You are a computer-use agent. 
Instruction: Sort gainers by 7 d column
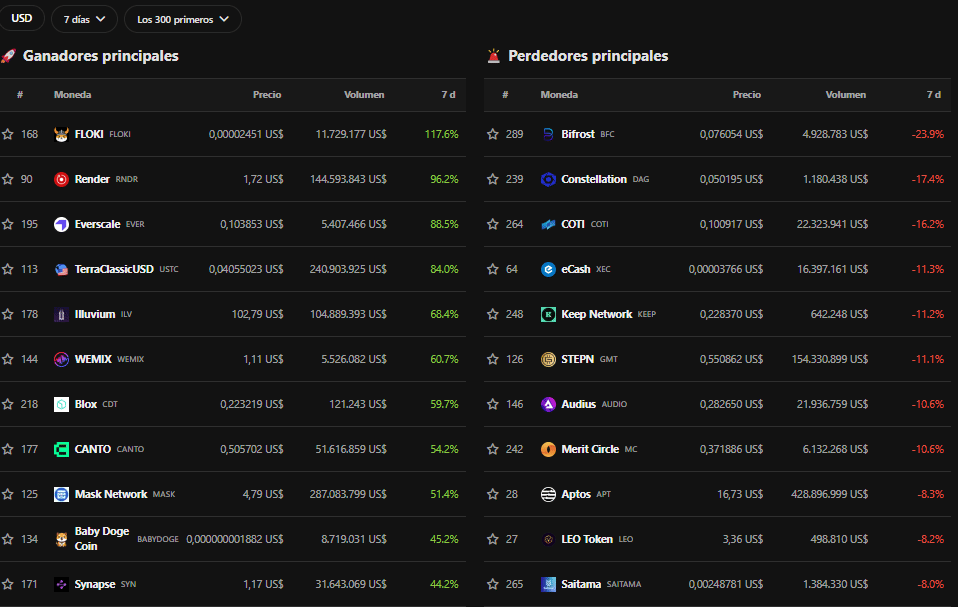tap(448, 95)
